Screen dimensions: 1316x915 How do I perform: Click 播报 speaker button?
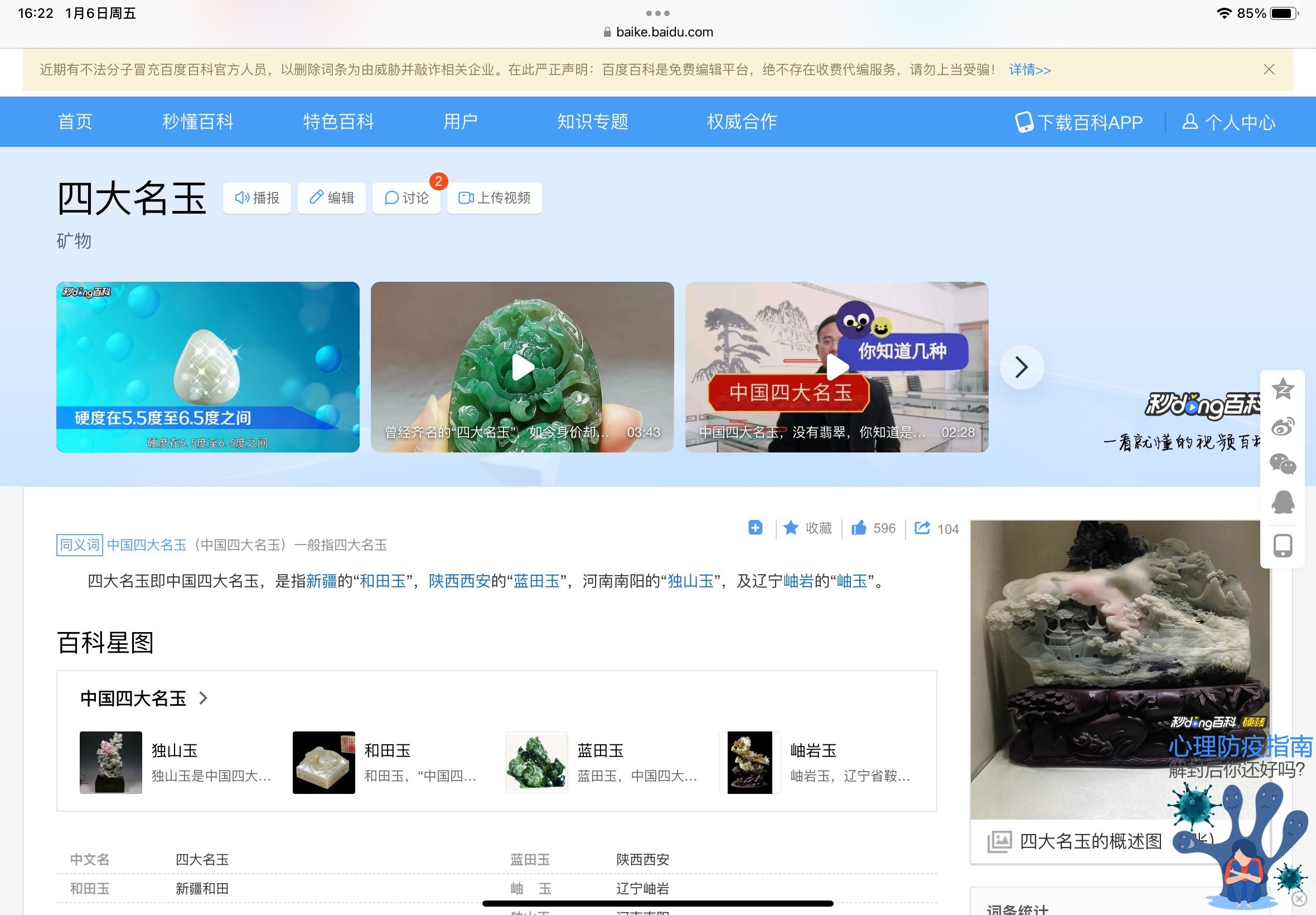[257, 198]
